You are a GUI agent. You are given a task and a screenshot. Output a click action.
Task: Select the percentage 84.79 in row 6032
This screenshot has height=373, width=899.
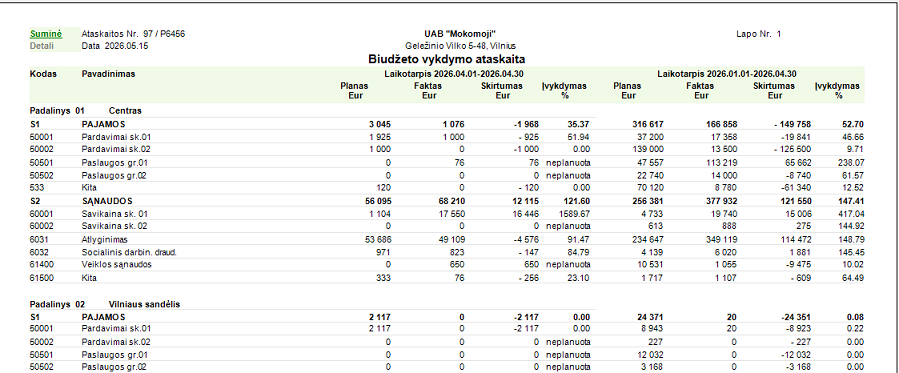[x=579, y=252]
